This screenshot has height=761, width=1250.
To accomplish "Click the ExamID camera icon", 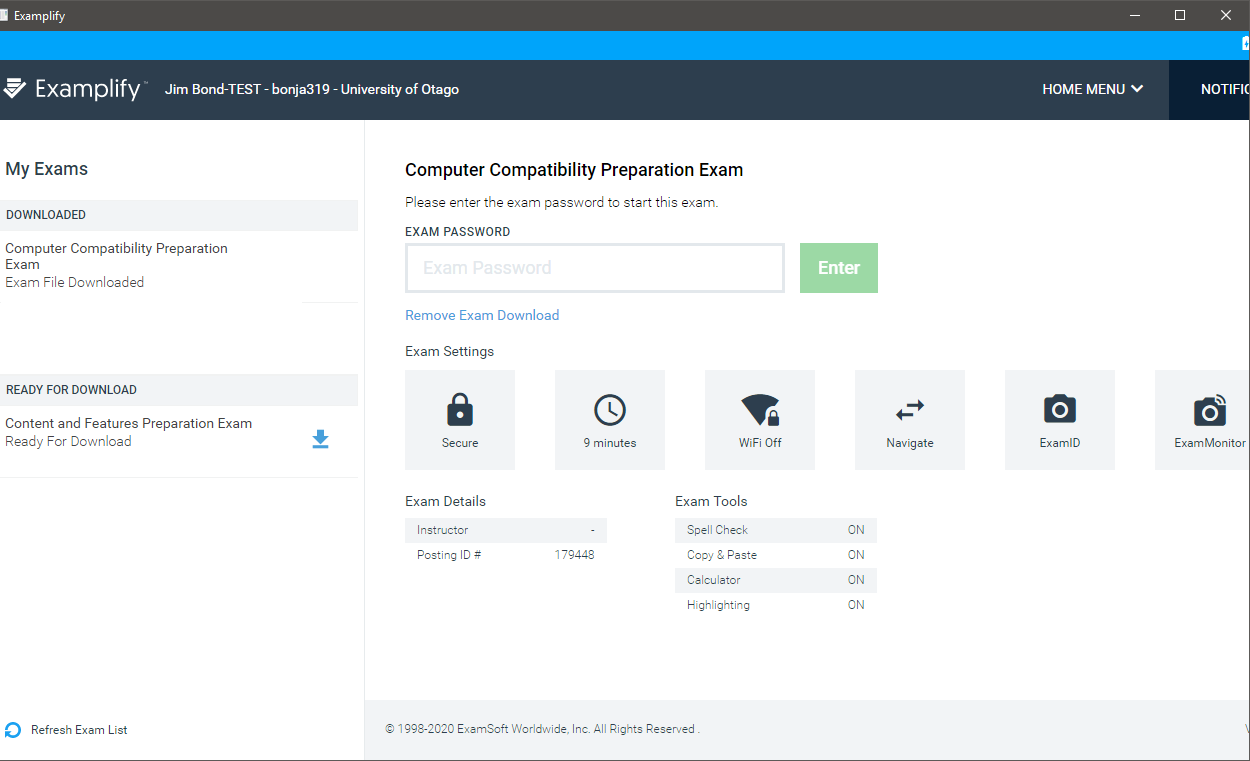I will (x=1060, y=409).
